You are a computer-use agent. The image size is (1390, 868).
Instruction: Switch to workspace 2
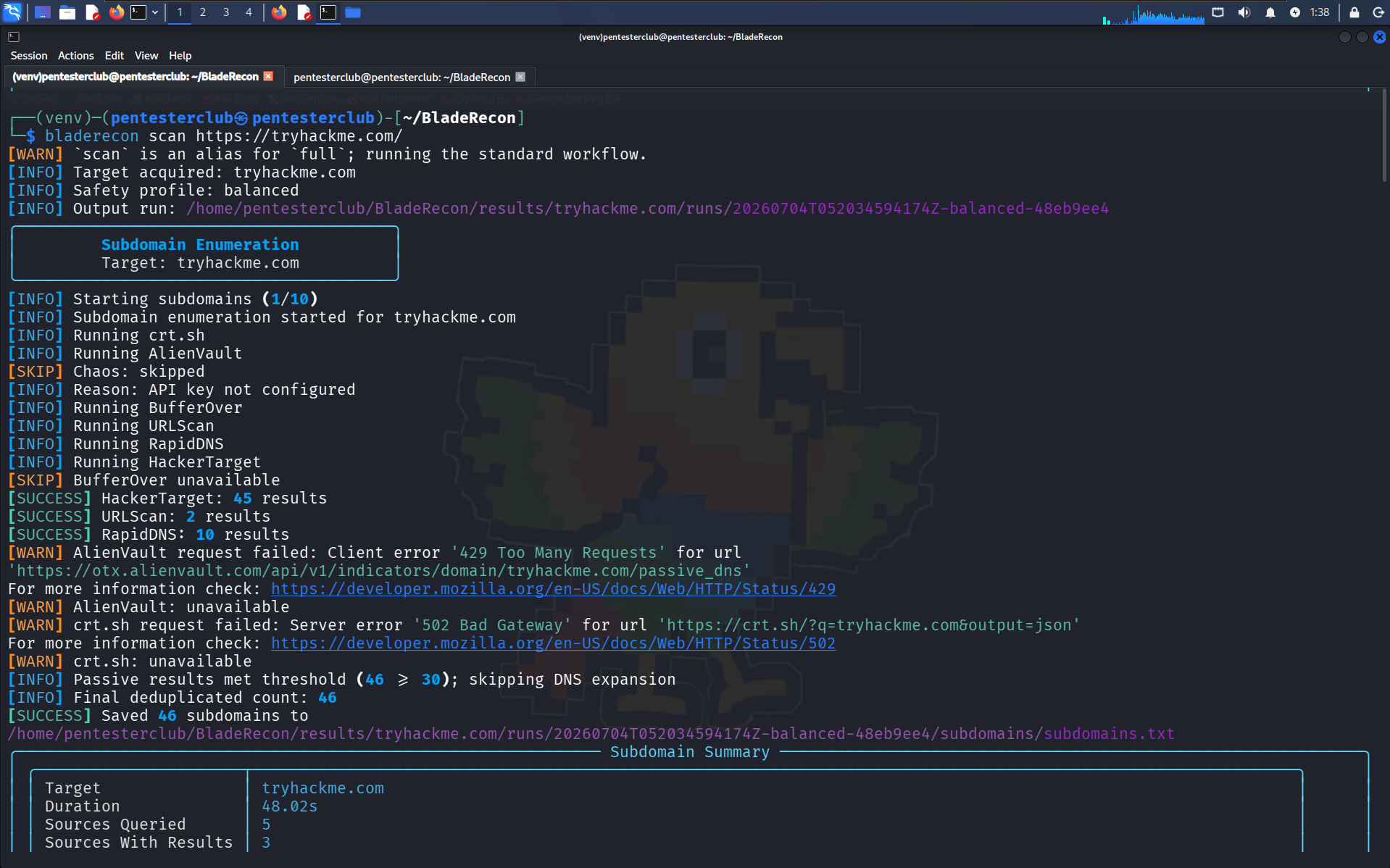(x=203, y=12)
